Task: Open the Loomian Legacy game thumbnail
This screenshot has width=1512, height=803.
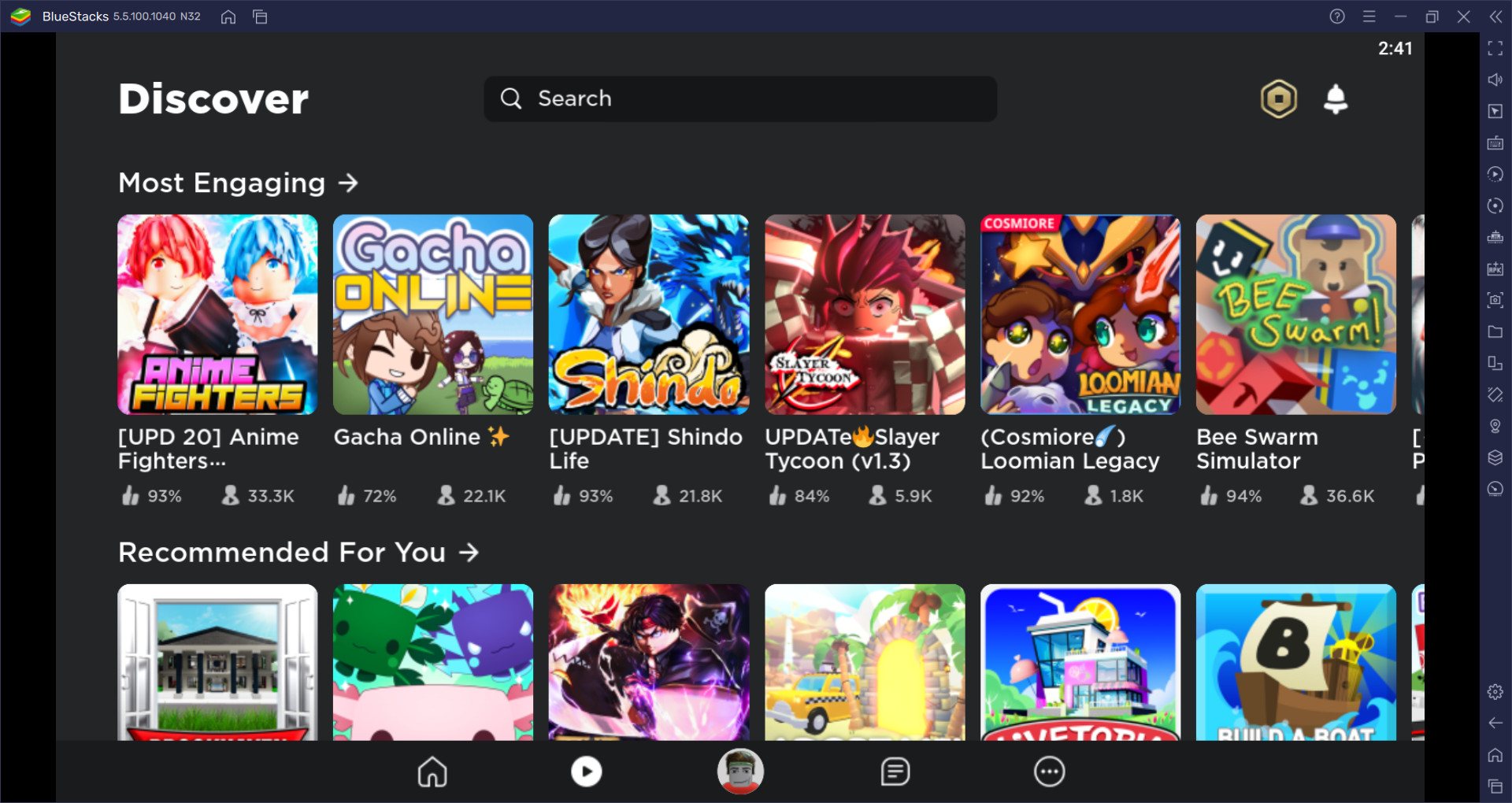Action: 1080,314
